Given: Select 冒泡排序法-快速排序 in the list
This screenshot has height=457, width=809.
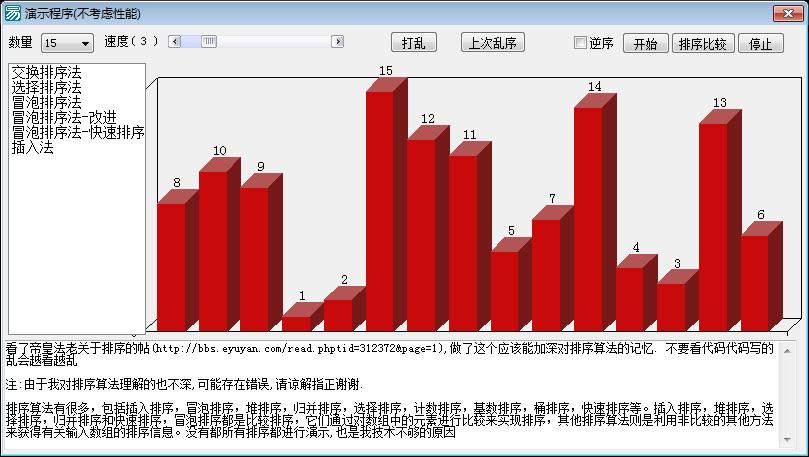Looking at the screenshot, I should (x=78, y=133).
